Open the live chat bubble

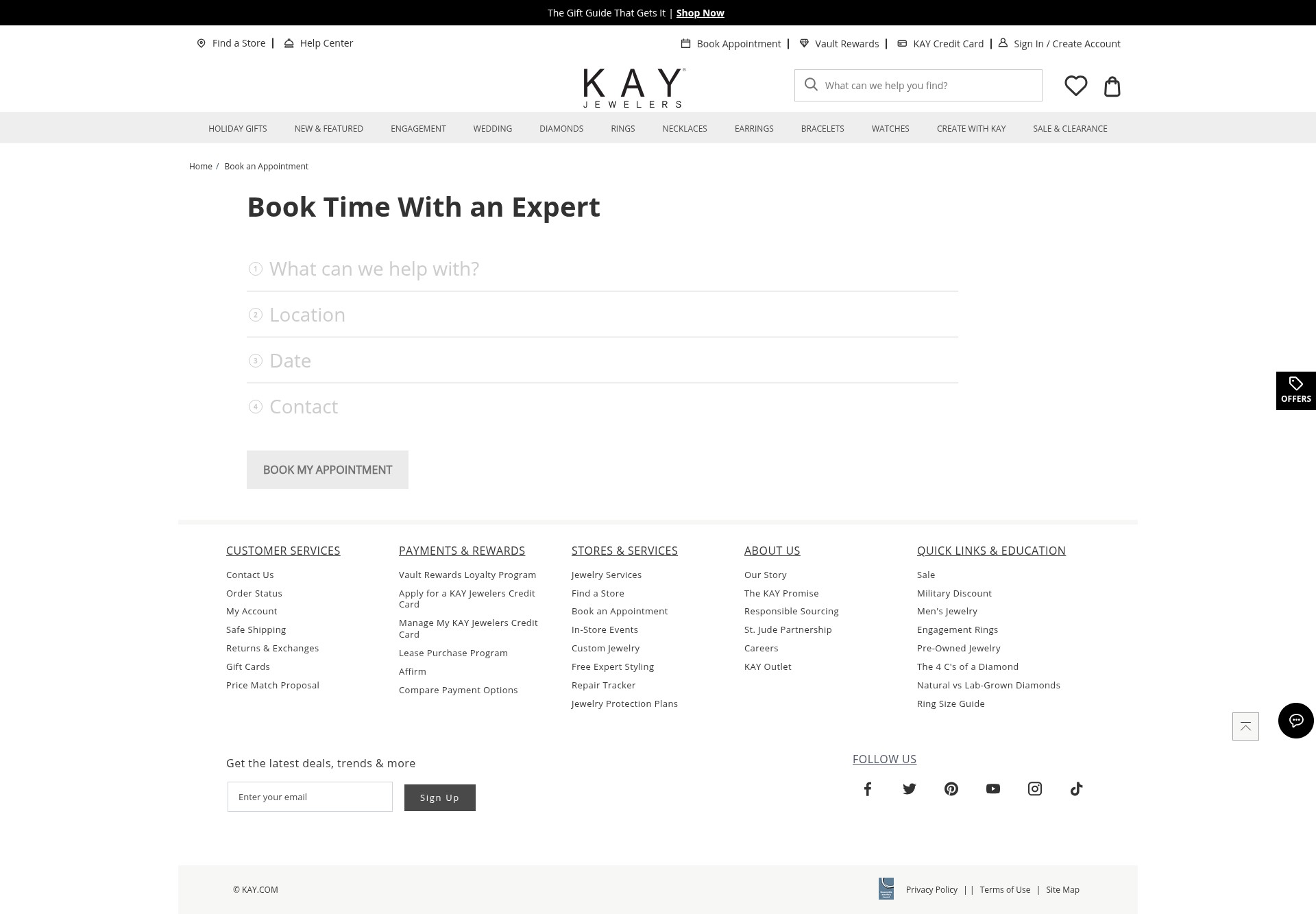tap(1295, 720)
